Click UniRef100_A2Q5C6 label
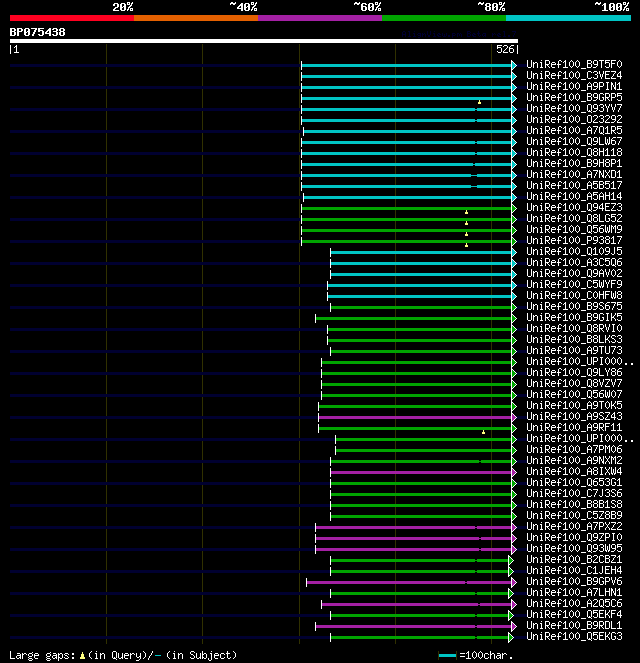640x663 pixels. coord(574,603)
